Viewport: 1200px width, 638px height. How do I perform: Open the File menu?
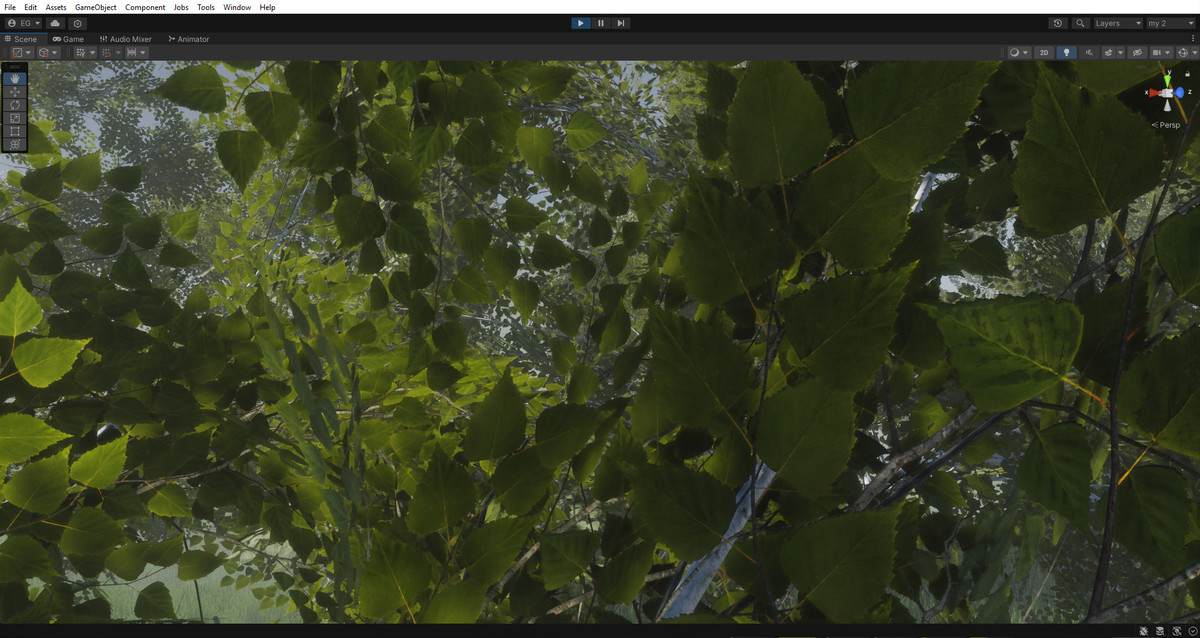tap(10, 7)
